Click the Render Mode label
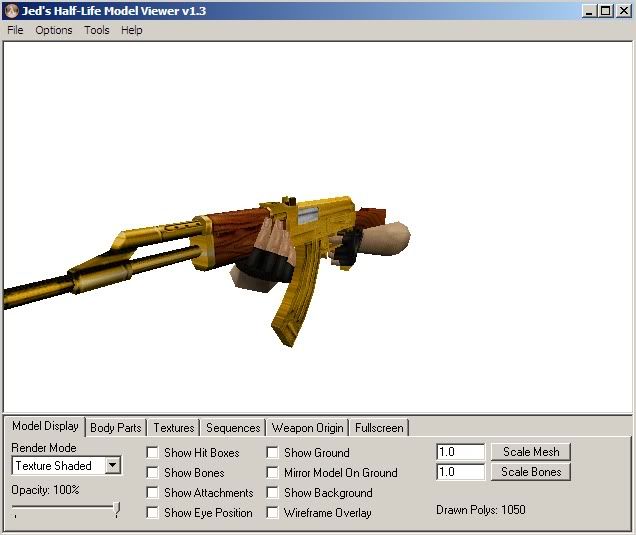The width and height of the screenshot is (636, 535). (44, 448)
